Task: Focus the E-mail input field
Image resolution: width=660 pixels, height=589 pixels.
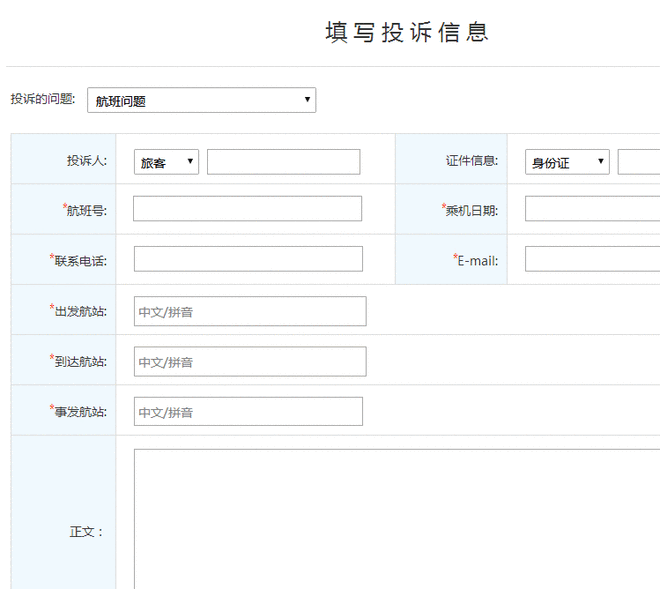Action: (x=592, y=259)
